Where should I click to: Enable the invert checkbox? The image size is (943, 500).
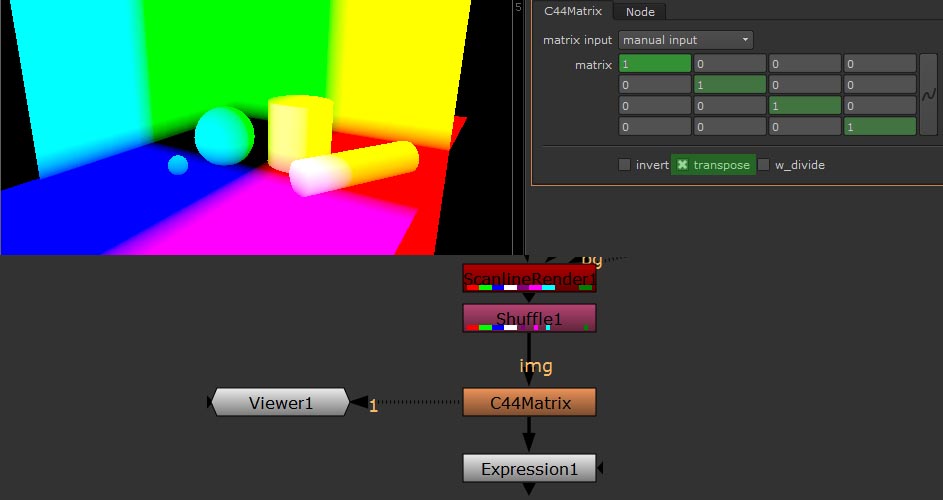pyautogui.click(x=625, y=165)
